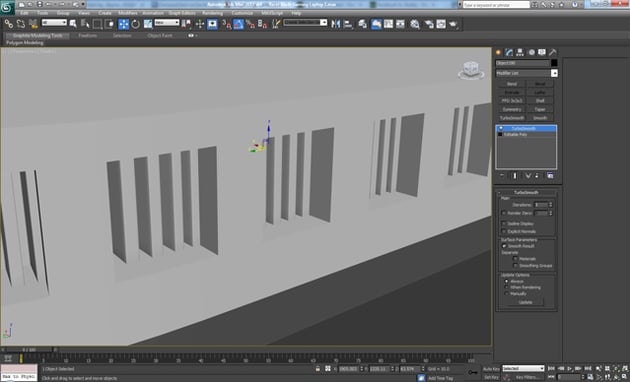Toggle Pin Stack icon below modifier stack
Viewport: 630px width, 382px height.
click(x=502, y=176)
